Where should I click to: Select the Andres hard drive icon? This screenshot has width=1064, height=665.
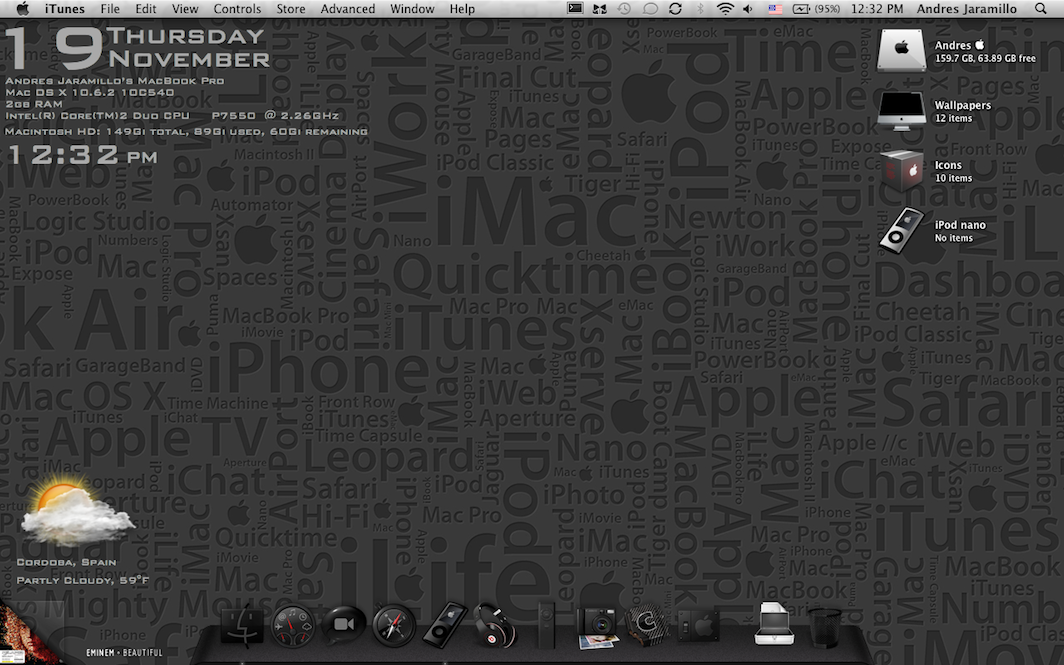click(901, 50)
